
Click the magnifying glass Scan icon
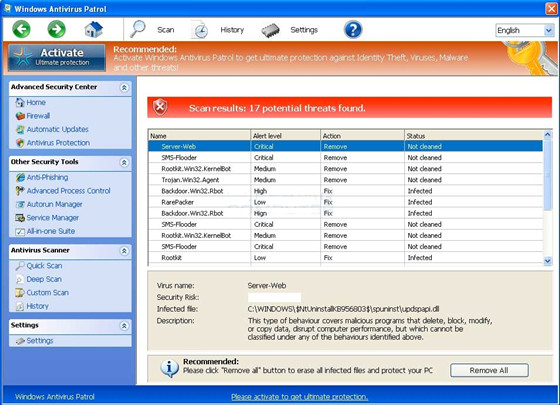click(x=138, y=29)
